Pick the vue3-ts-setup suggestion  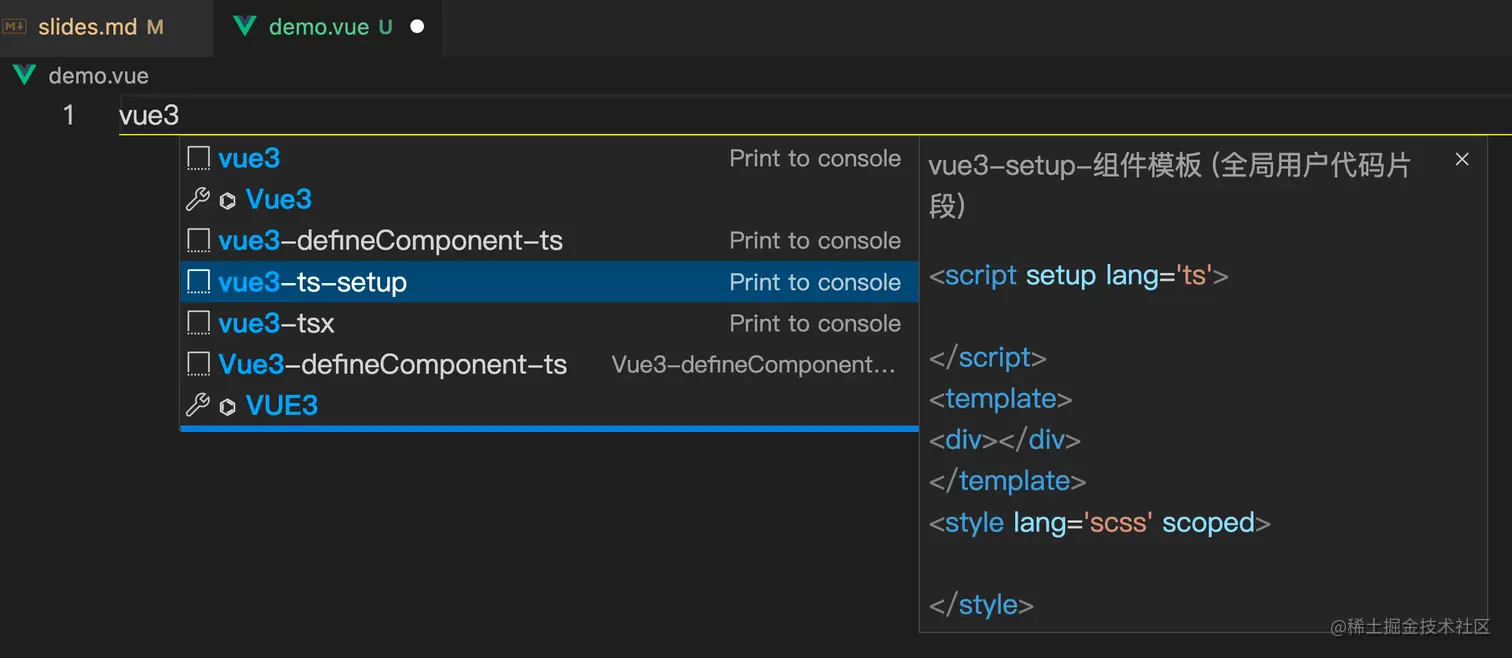pos(312,282)
